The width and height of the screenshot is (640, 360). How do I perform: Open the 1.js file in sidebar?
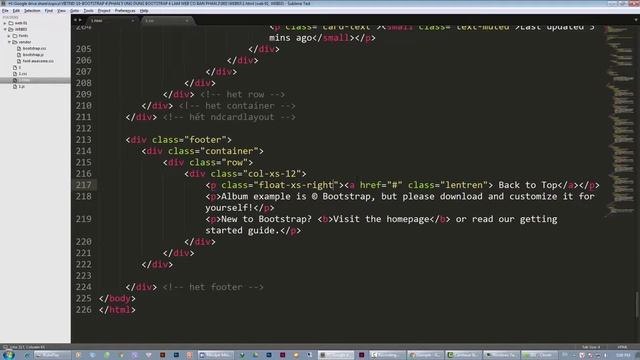point(22,87)
